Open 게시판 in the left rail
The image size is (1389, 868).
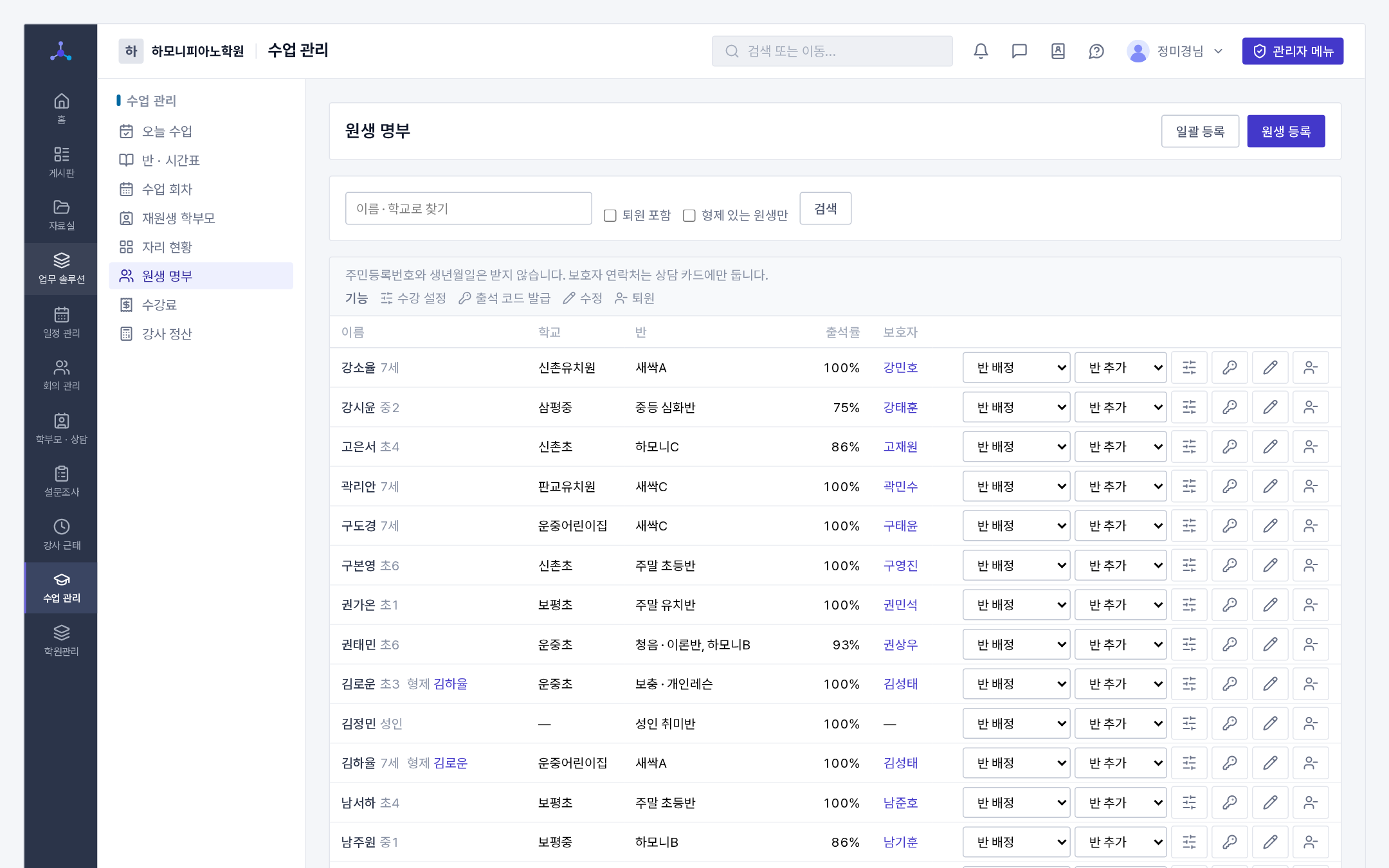(x=61, y=162)
